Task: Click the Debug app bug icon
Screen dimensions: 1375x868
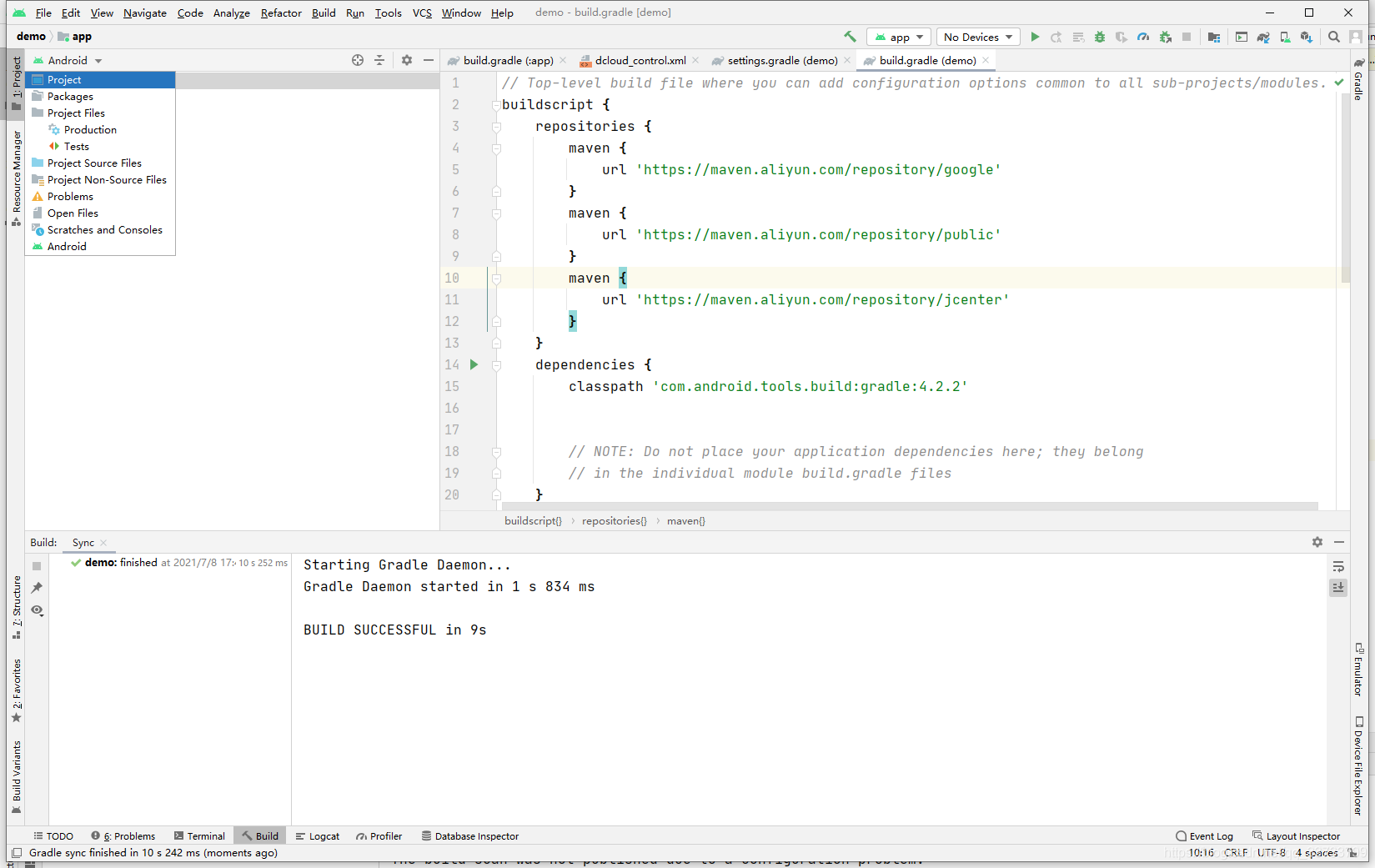Action: point(1100,37)
